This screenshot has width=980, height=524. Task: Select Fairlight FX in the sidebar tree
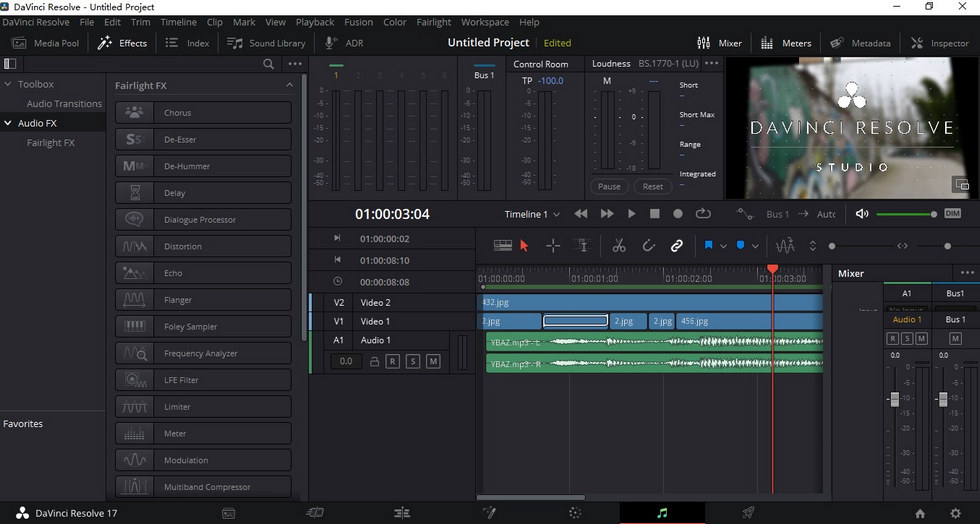point(51,143)
